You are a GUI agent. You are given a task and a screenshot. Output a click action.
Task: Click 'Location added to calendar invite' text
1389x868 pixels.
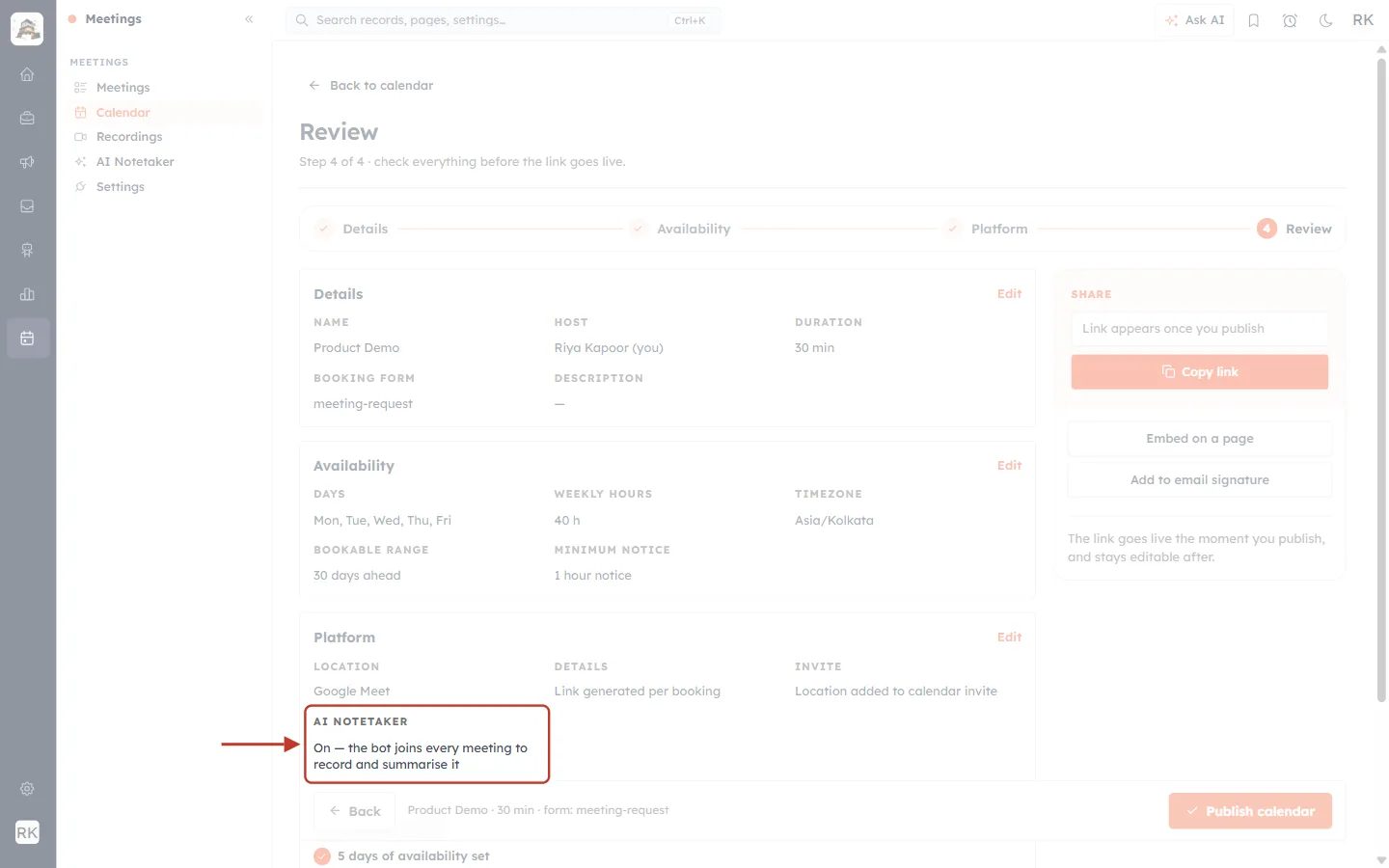tap(895, 692)
